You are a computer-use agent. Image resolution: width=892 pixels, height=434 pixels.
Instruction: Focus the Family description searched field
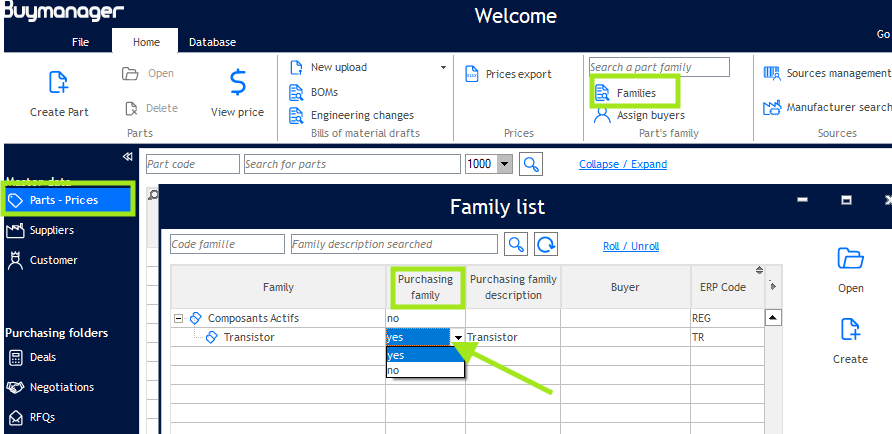click(393, 244)
